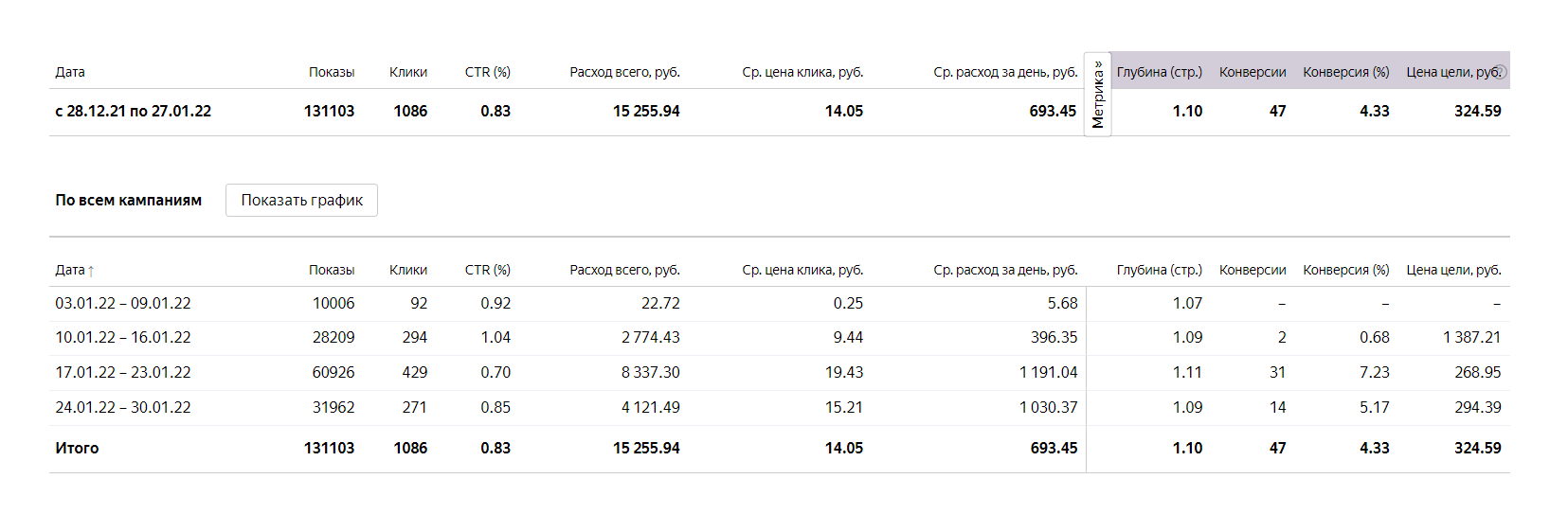Click the summary period с 28.12.21 по 27.01.22
This screenshot has height=514, width=1568.
click(134, 111)
